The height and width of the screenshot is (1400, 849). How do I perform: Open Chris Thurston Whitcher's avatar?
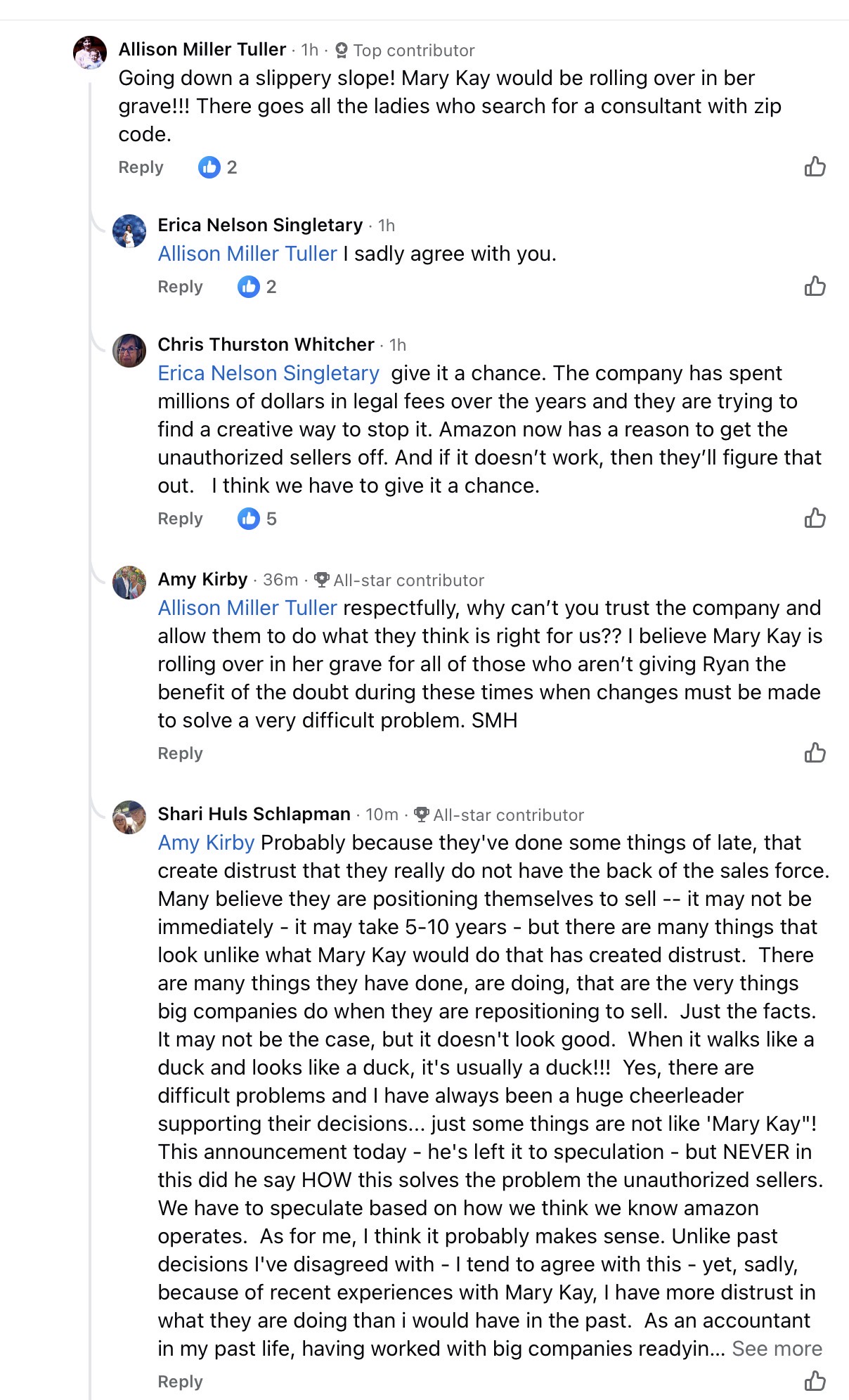pos(129,351)
